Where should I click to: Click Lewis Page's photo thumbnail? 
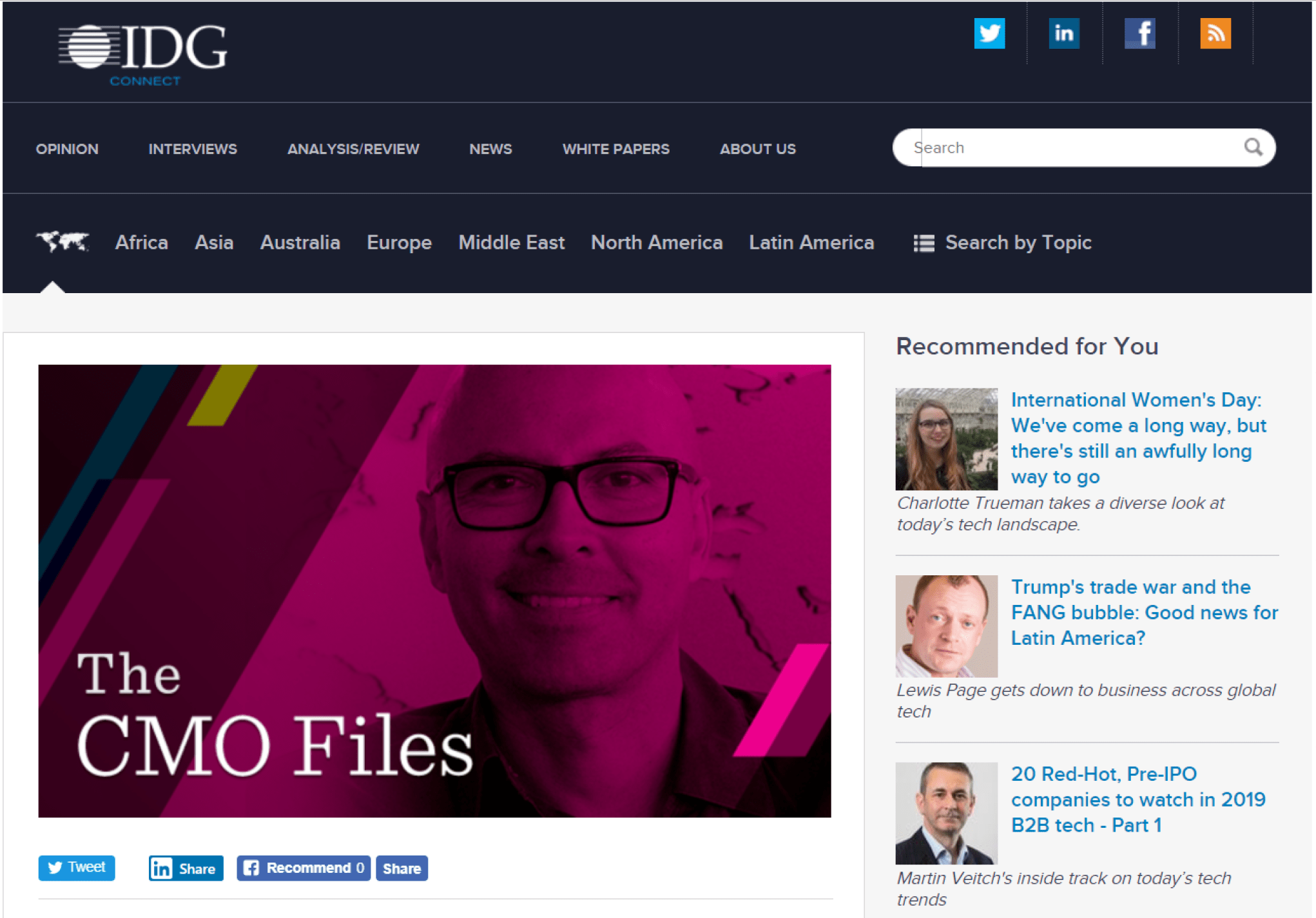pyautogui.click(x=946, y=626)
